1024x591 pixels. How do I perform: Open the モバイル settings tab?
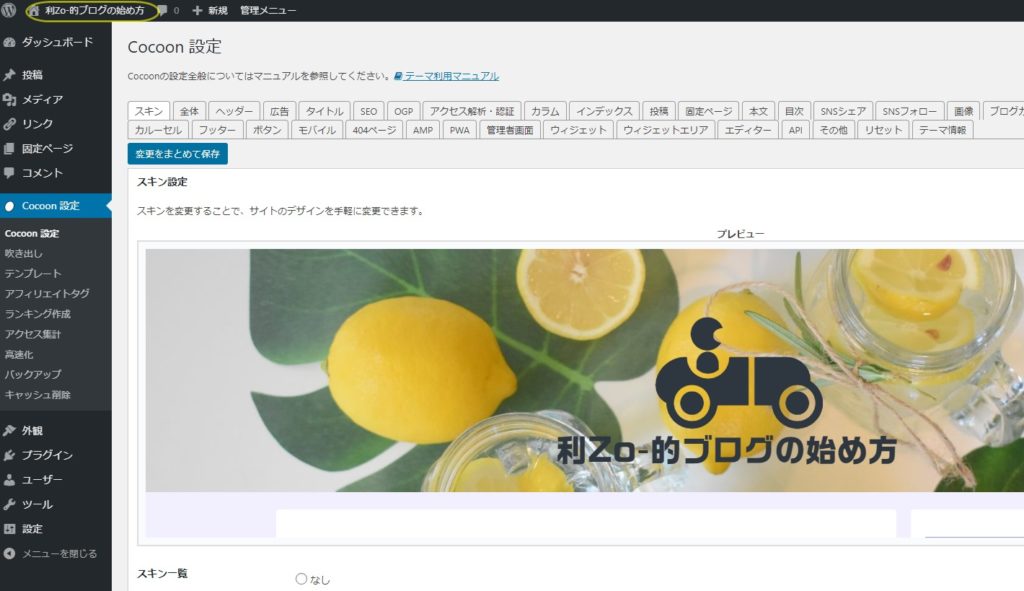click(x=317, y=130)
